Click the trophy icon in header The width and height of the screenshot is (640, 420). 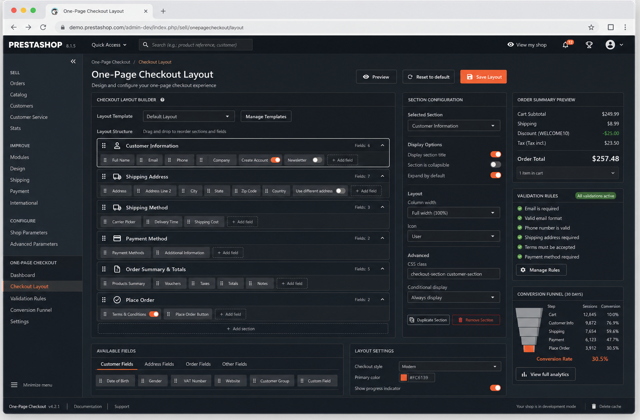pos(589,45)
